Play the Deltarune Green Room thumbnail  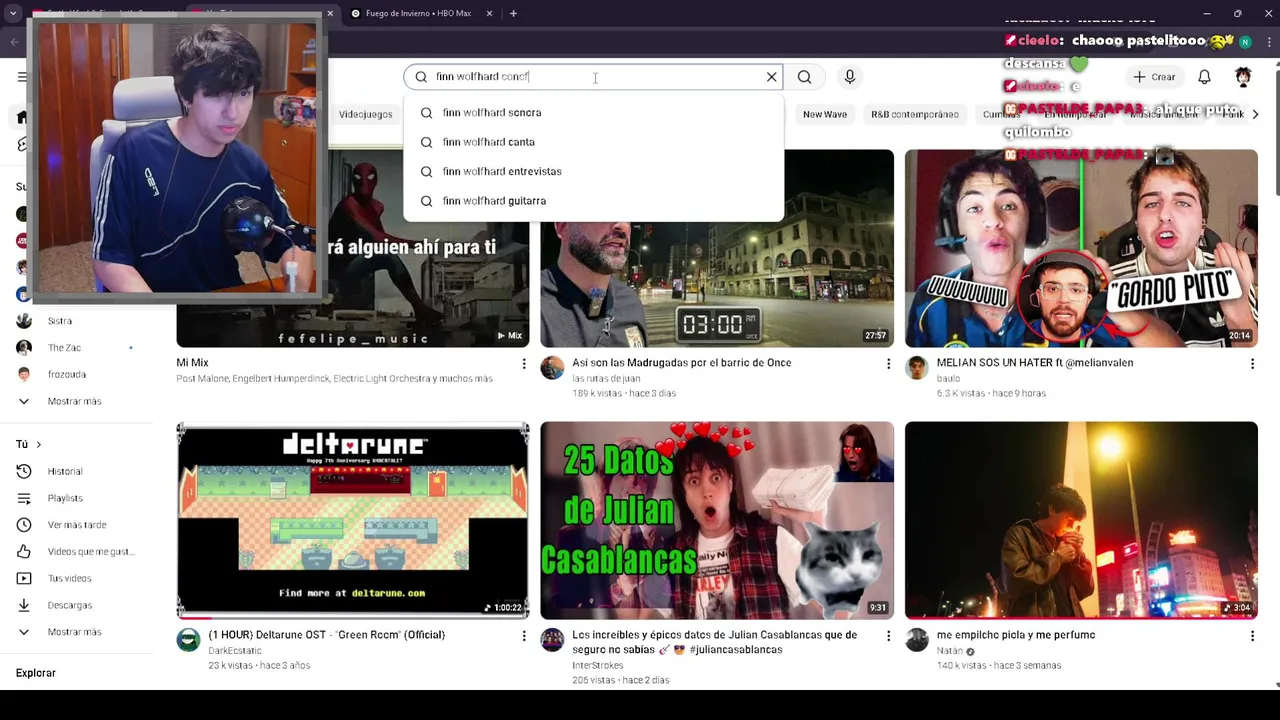[x=352, y=520]
